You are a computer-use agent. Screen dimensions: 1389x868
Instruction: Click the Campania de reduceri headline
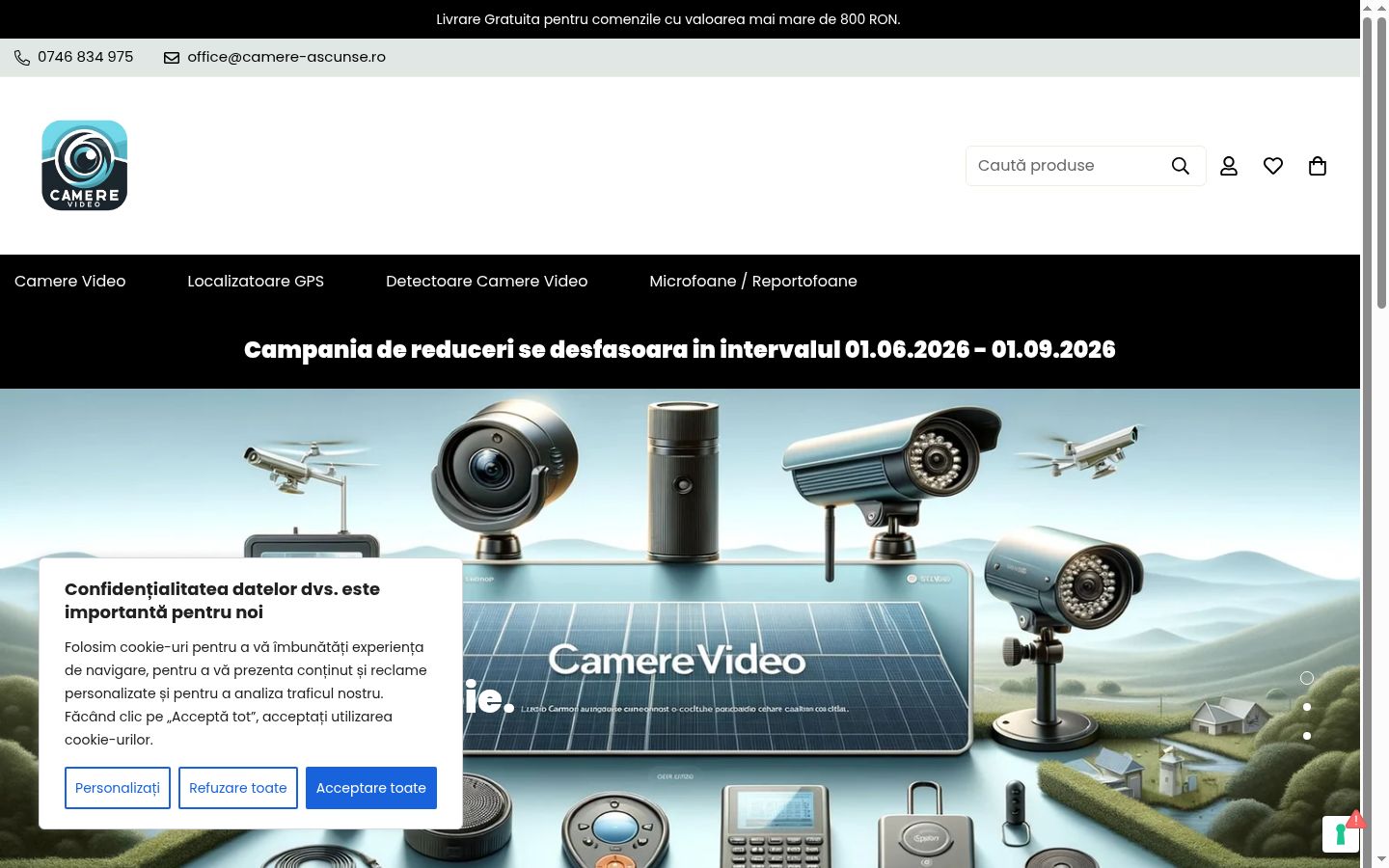click(680, 349)
